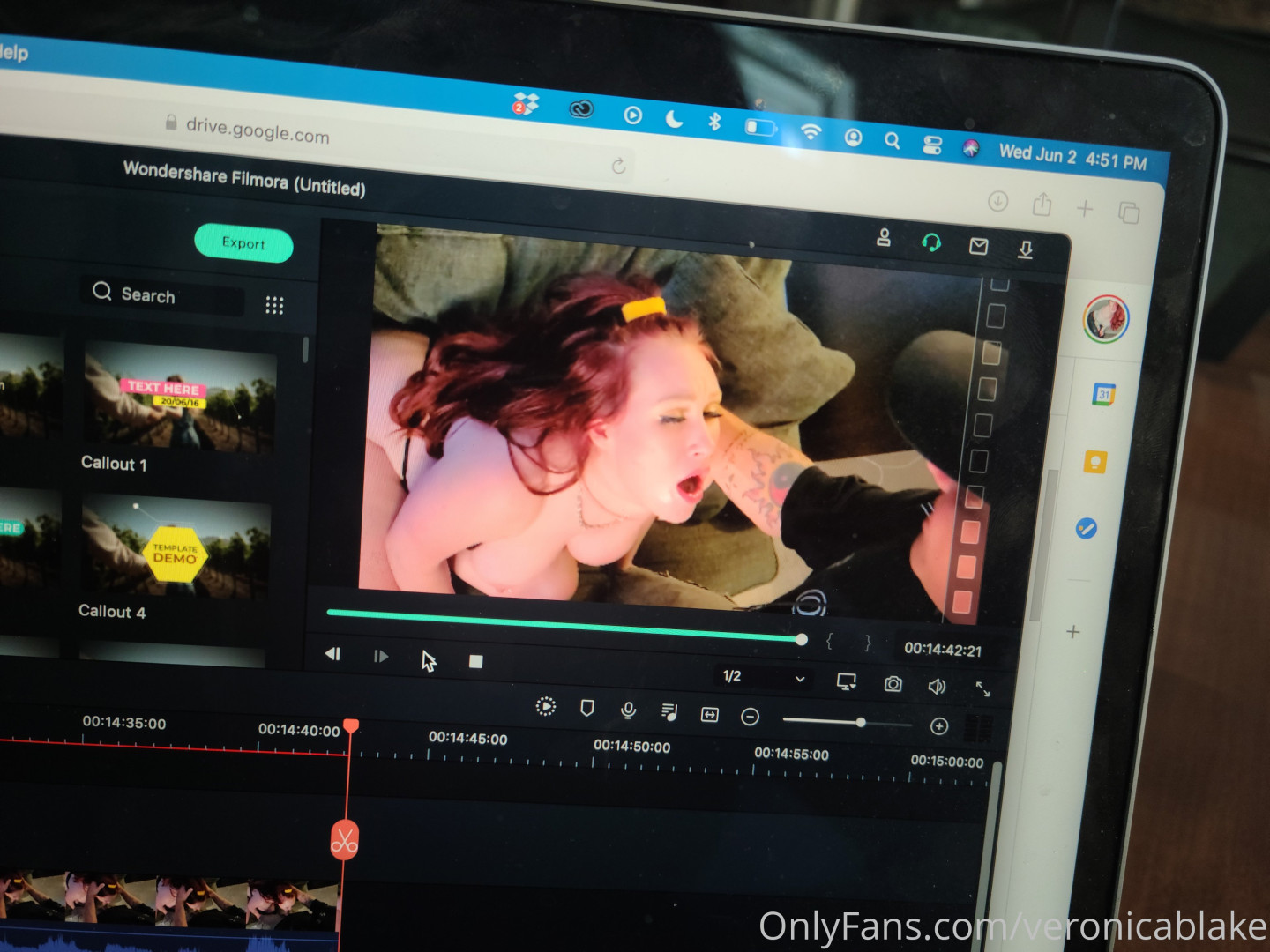Enter fullscreen preview with the expand arrows
The height and width of the screenshot is (952, 1270).
click(982, 689)
